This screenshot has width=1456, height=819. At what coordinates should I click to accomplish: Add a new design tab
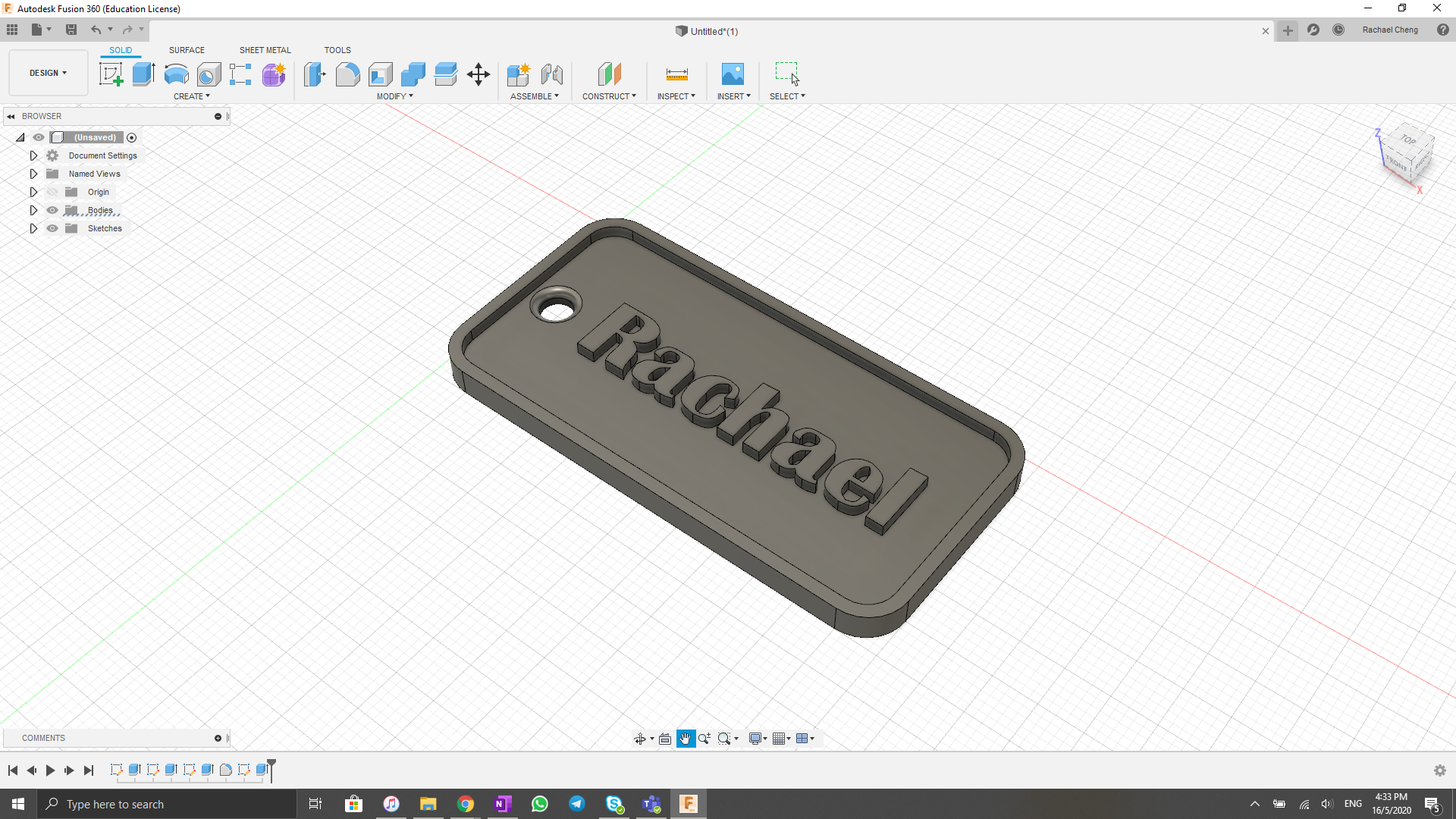1288,30
